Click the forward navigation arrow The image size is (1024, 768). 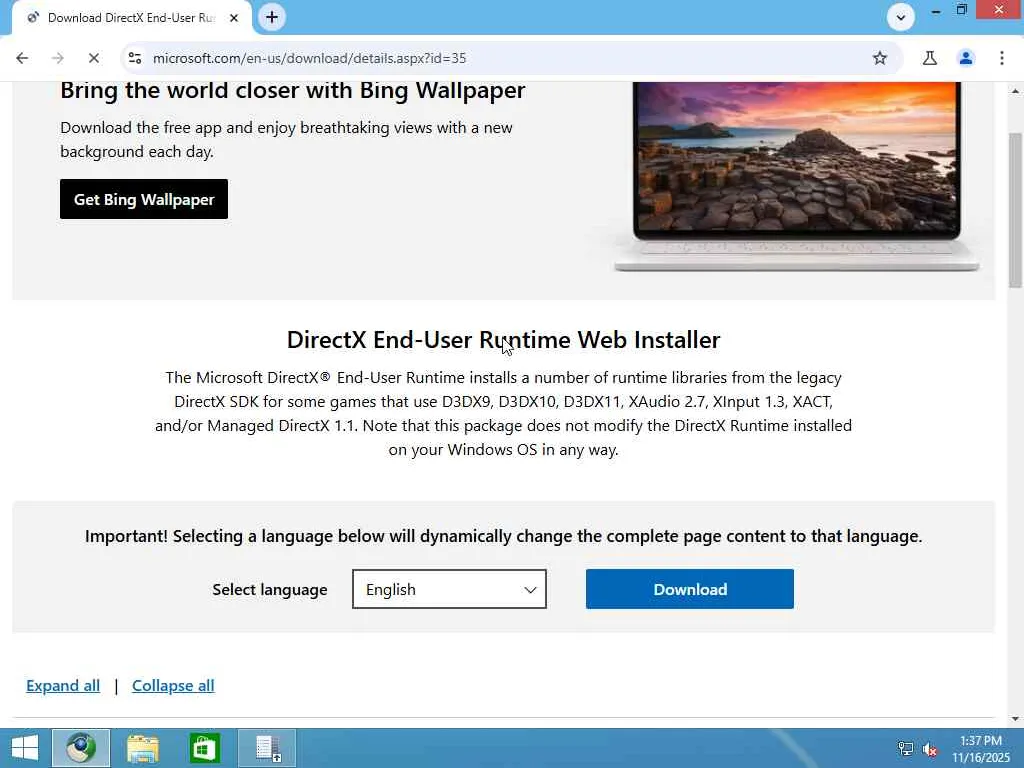(x=57, y=58)
